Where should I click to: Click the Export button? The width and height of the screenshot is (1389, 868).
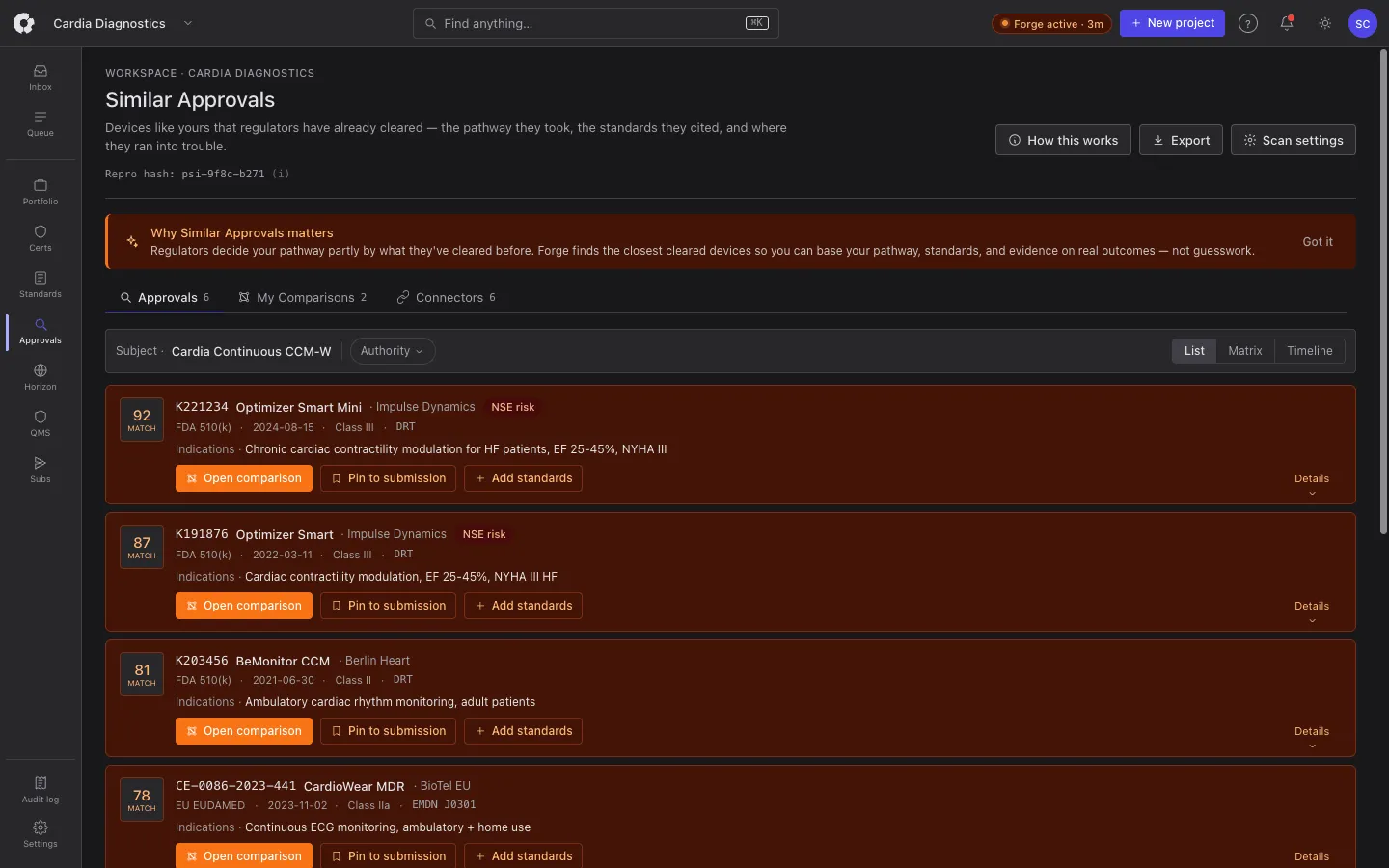coord(1181,140)
